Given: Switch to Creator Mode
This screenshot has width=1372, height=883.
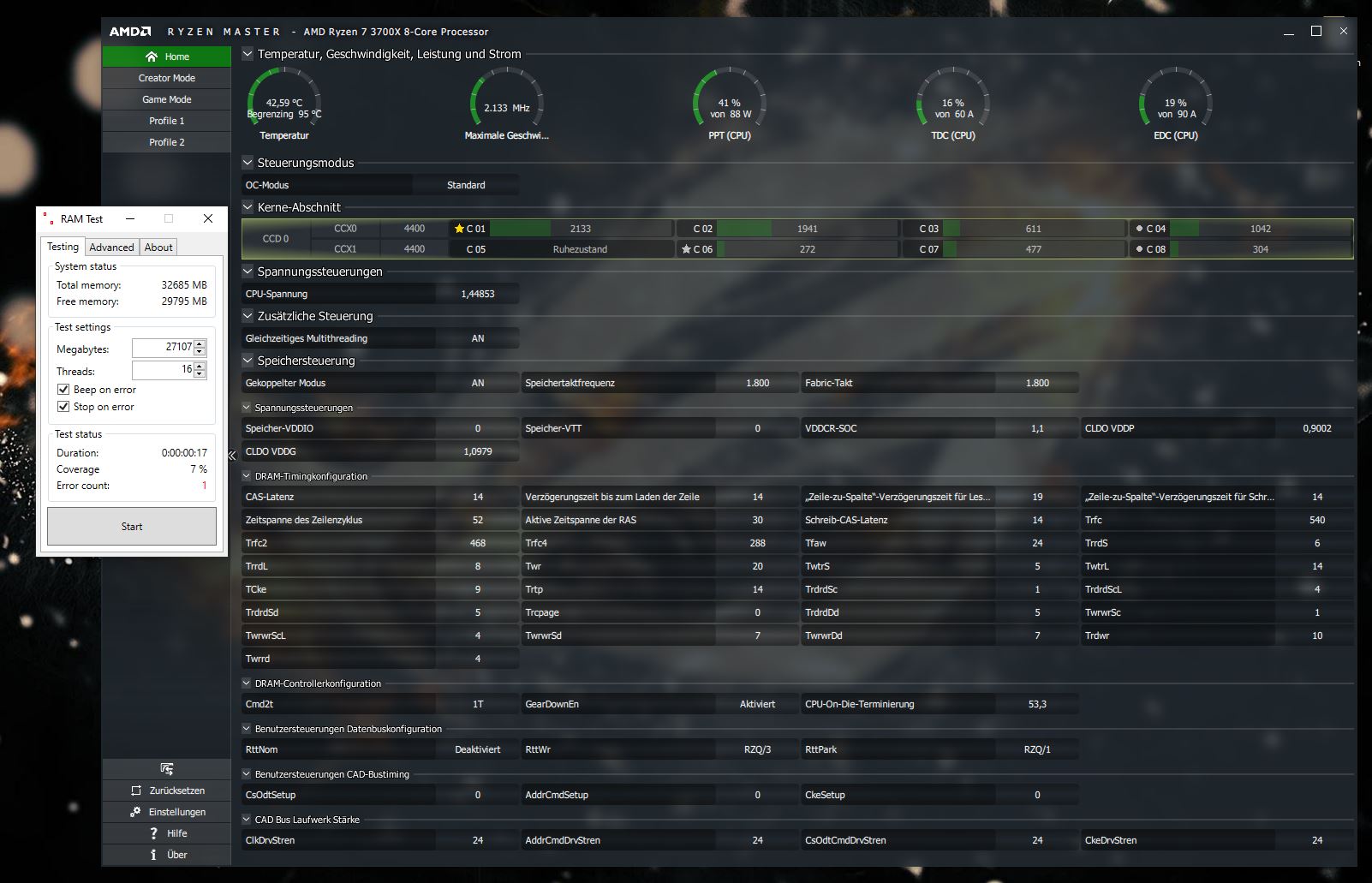Looking at the screenshot, I should (167, 78).
